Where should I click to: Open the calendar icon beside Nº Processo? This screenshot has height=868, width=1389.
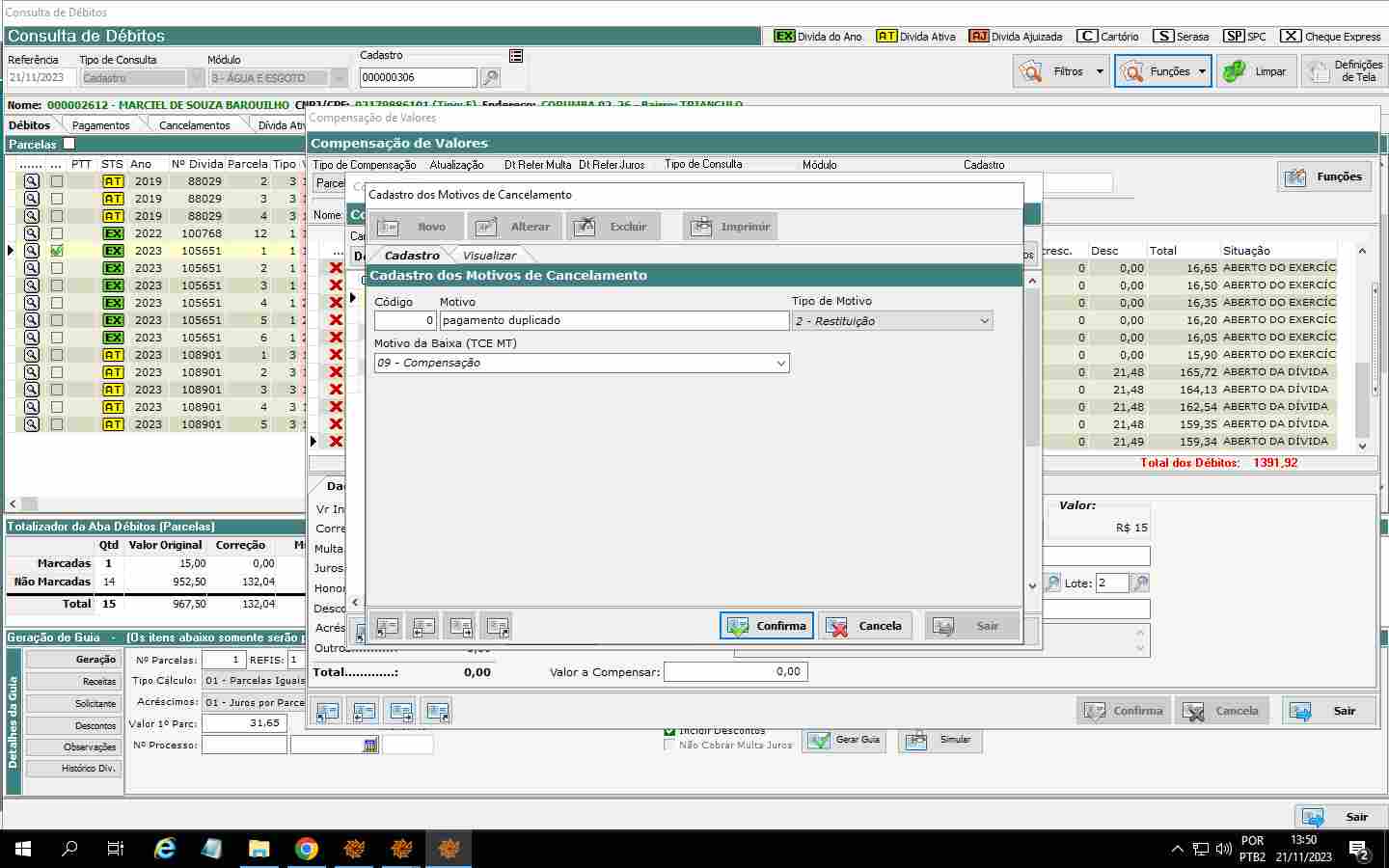[370, 746]
